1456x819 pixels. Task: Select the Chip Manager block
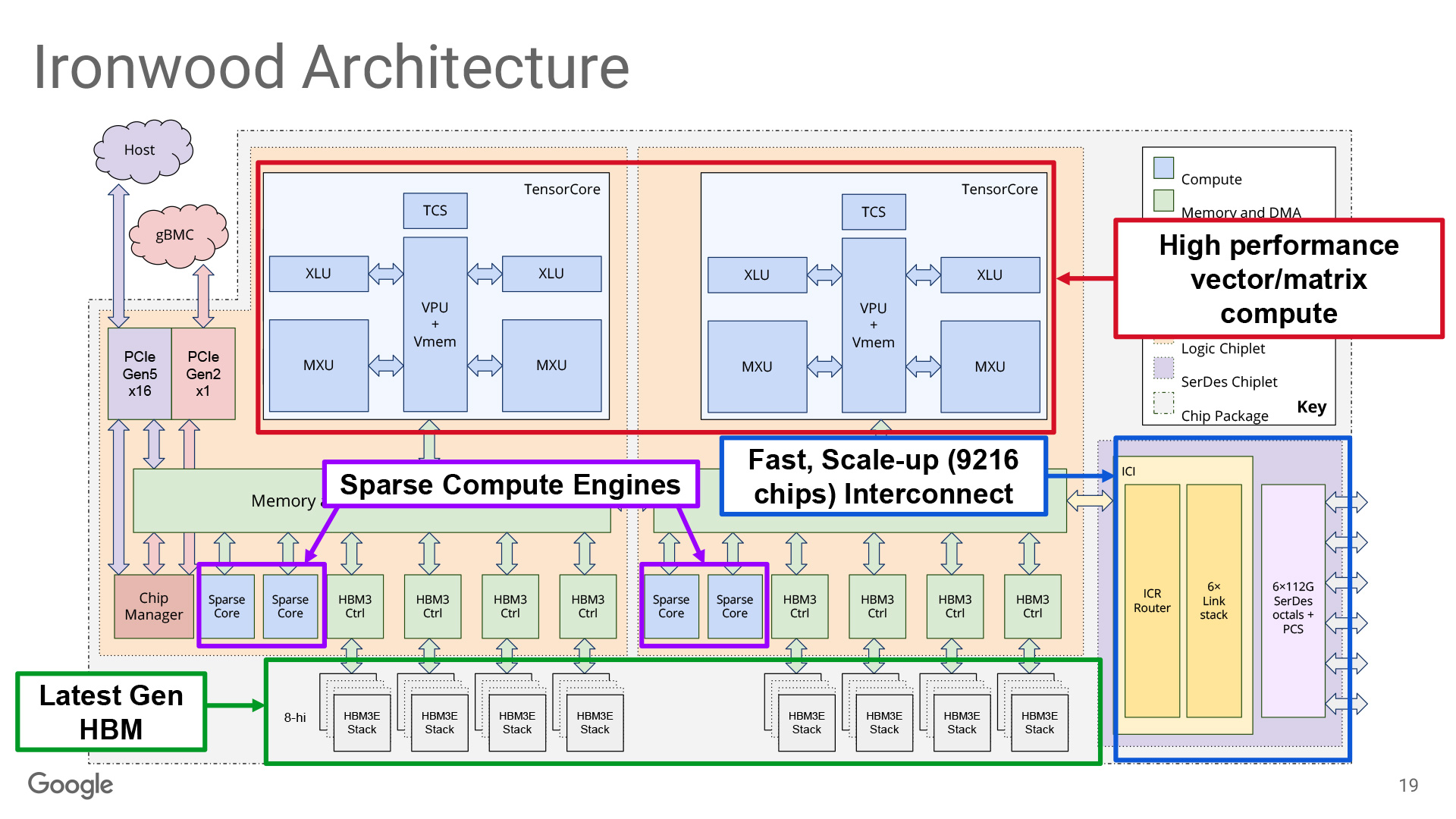coord(154,606)
